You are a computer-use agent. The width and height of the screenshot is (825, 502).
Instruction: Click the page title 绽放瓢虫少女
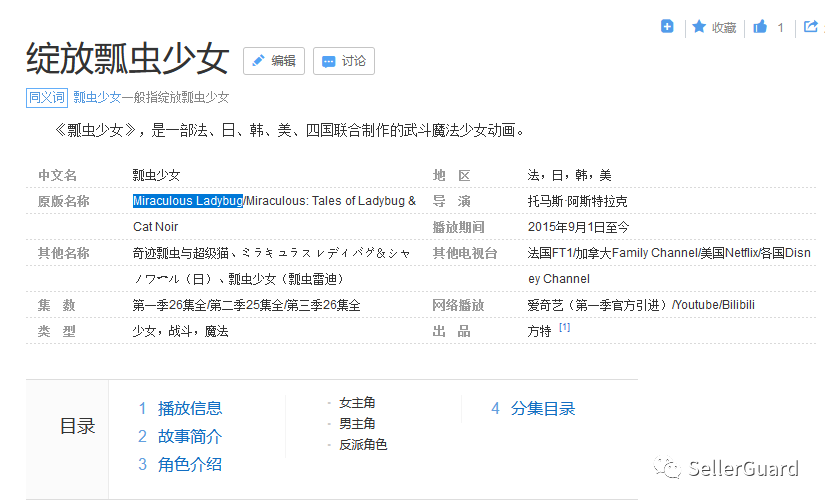[x=128, y=59]
